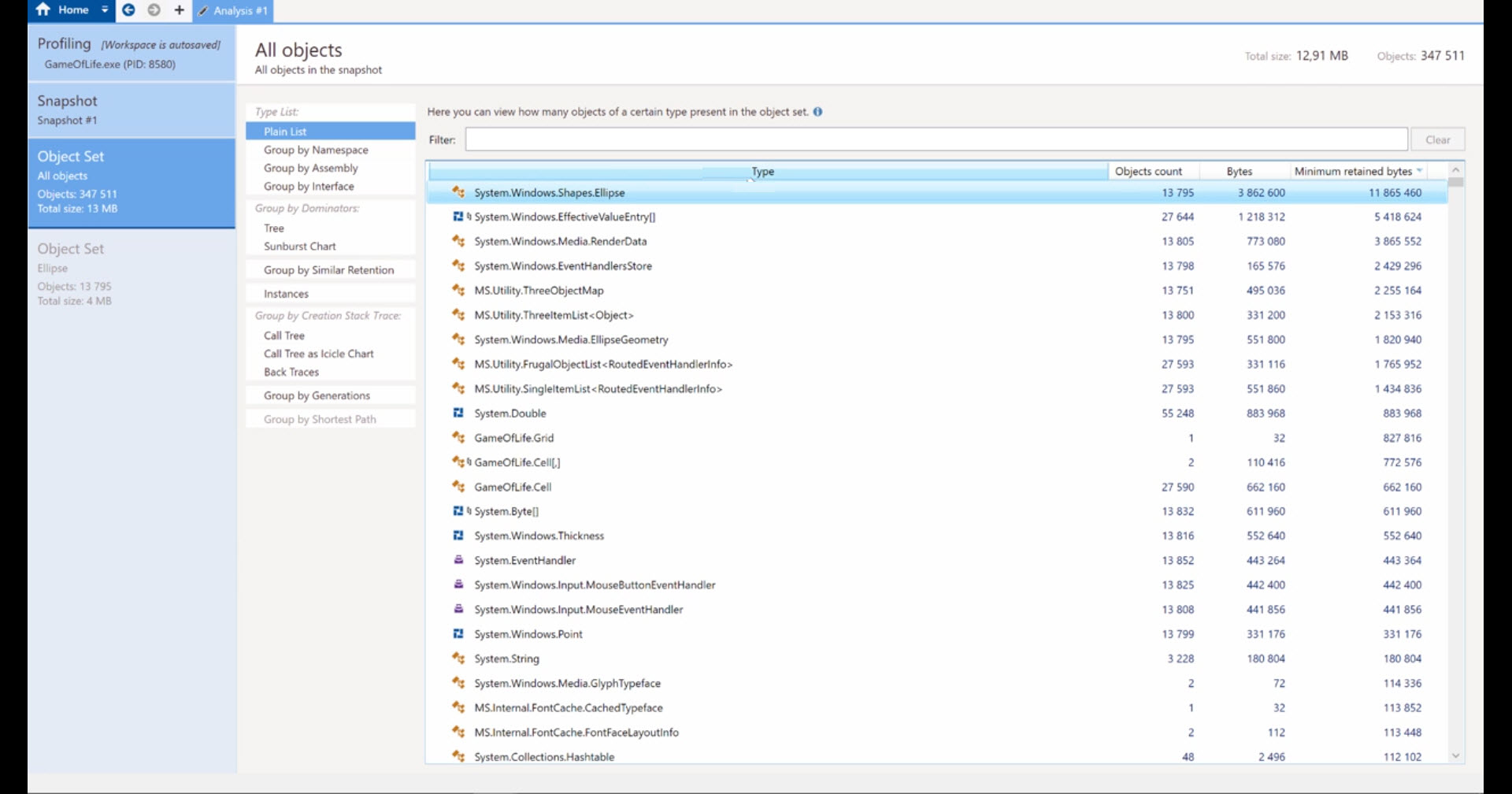Click the icon for System.Windows.Media.RenderData
This screenshot has height=794, width=1512.
point(458,241)
